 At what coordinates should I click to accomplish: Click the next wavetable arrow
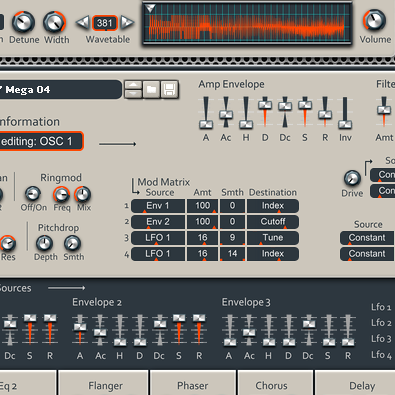click(127, 23)
